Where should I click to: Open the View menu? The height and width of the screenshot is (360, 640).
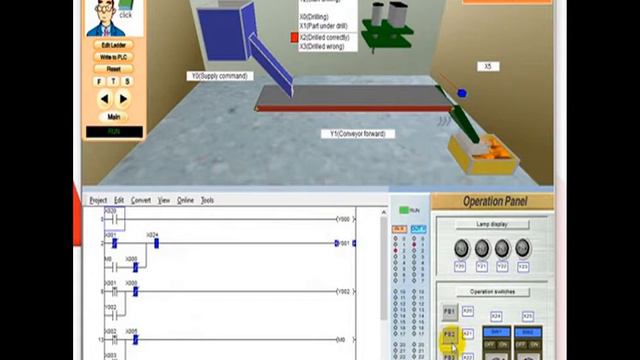pyautogui.click(x=164, y=200)
